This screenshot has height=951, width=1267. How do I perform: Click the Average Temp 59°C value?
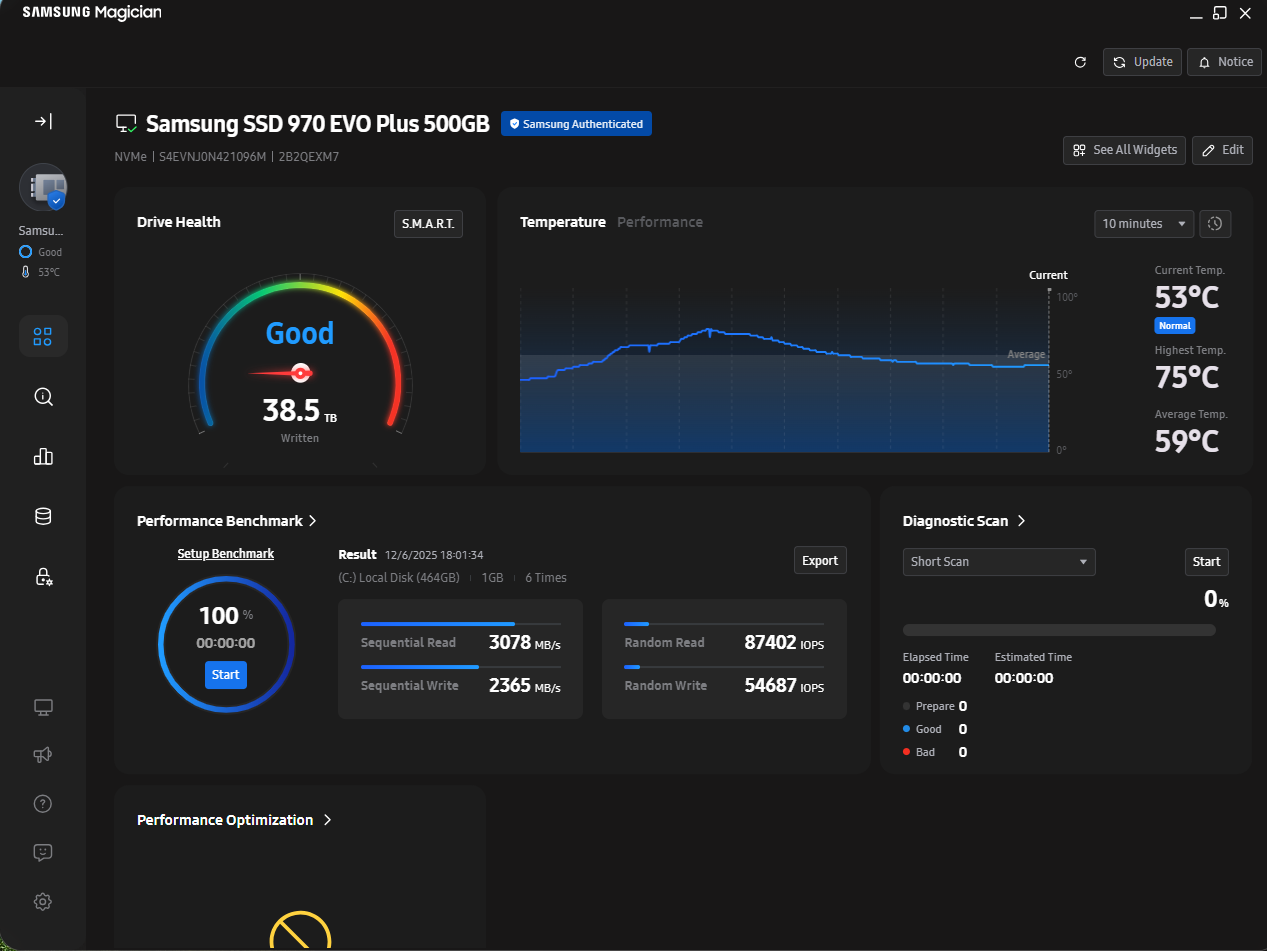coord(1187,441)
